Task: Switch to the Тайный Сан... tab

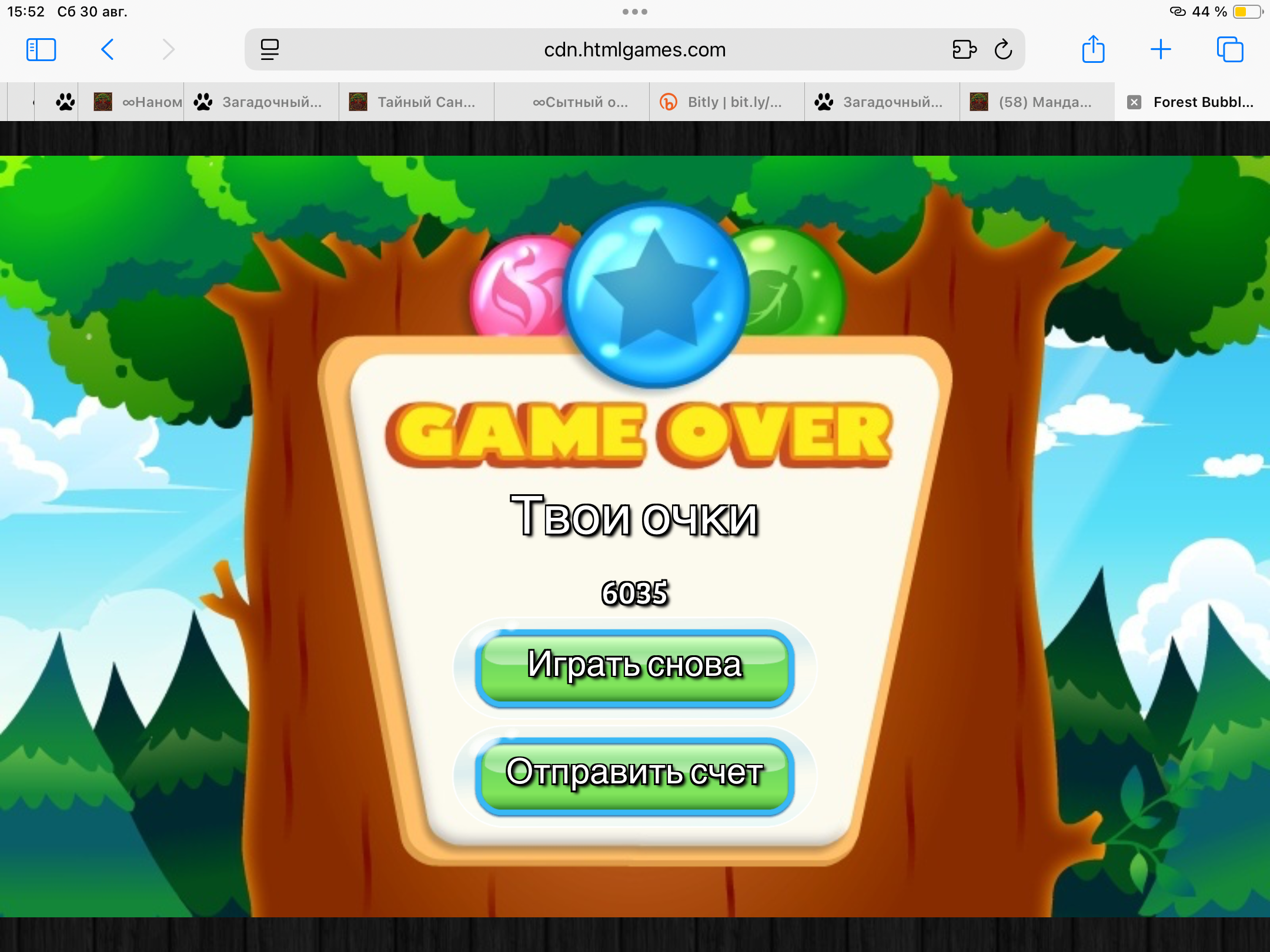Action: tap(417, 102)
